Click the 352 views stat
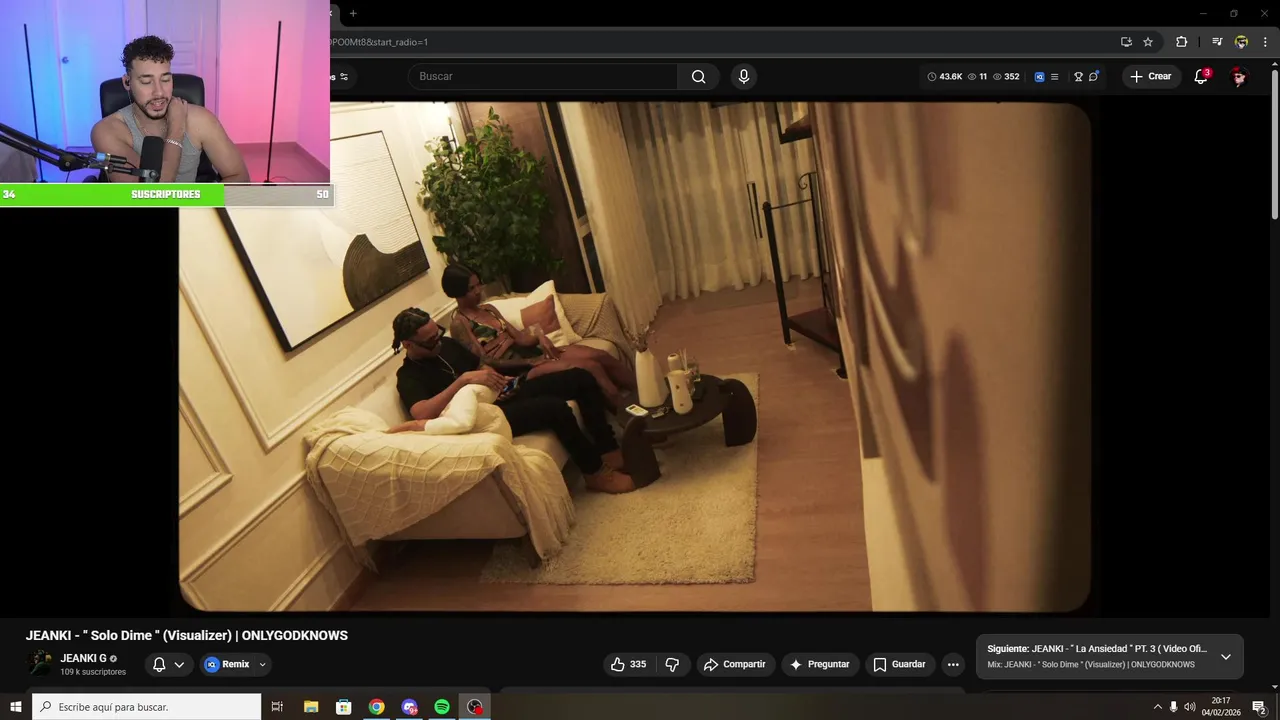 point(1006,76)
